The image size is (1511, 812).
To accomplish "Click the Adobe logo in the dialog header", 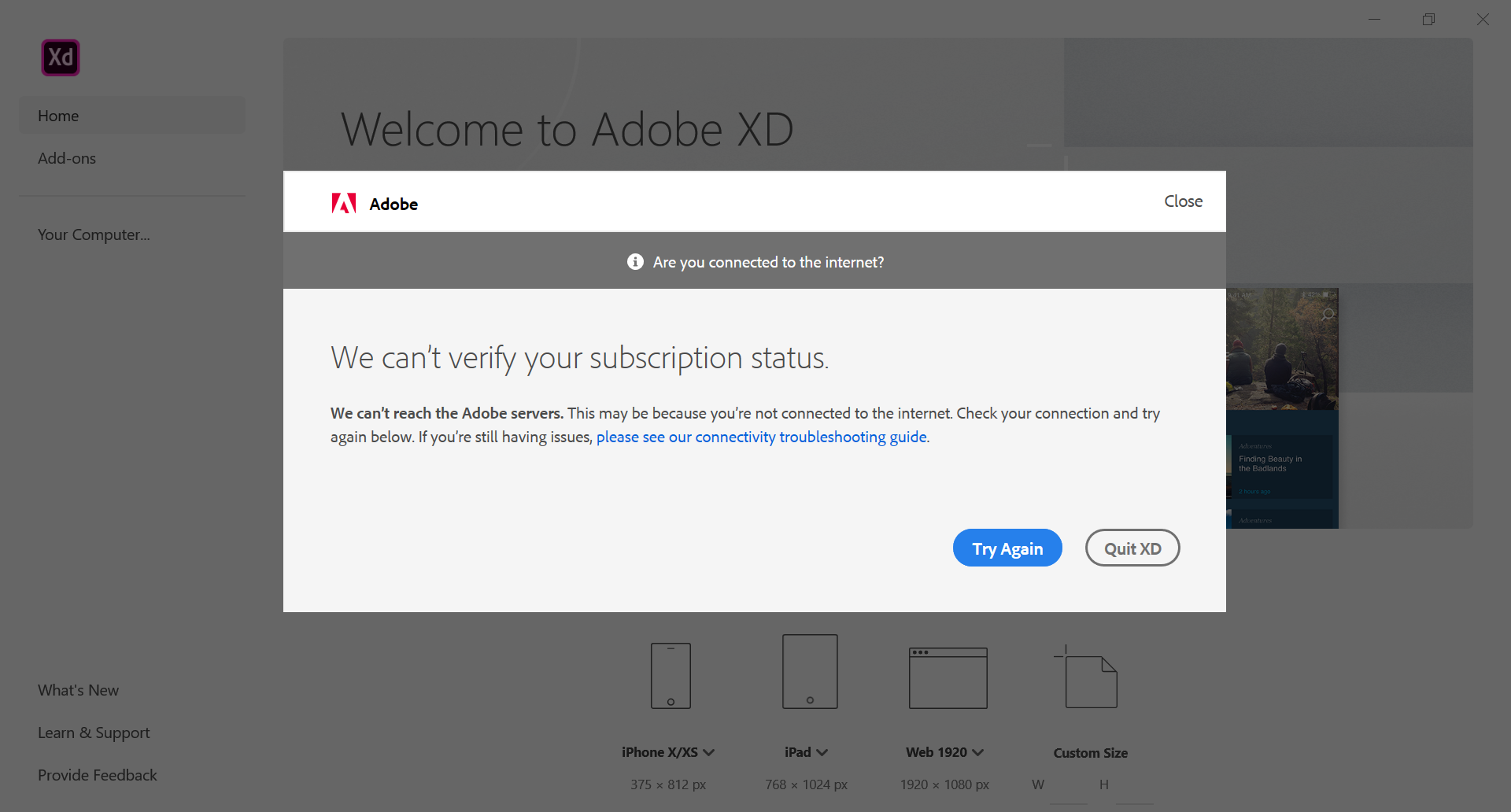I will 344,204.
